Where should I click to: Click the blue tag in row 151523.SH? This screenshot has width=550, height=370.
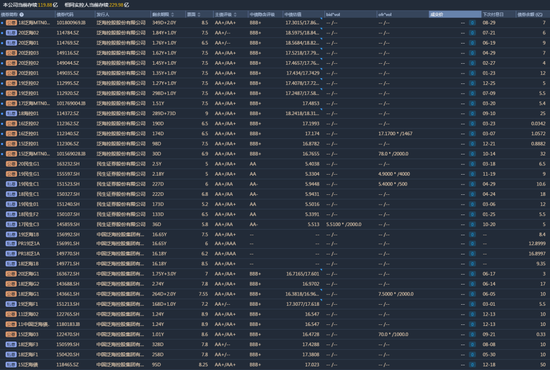(11, 184)
